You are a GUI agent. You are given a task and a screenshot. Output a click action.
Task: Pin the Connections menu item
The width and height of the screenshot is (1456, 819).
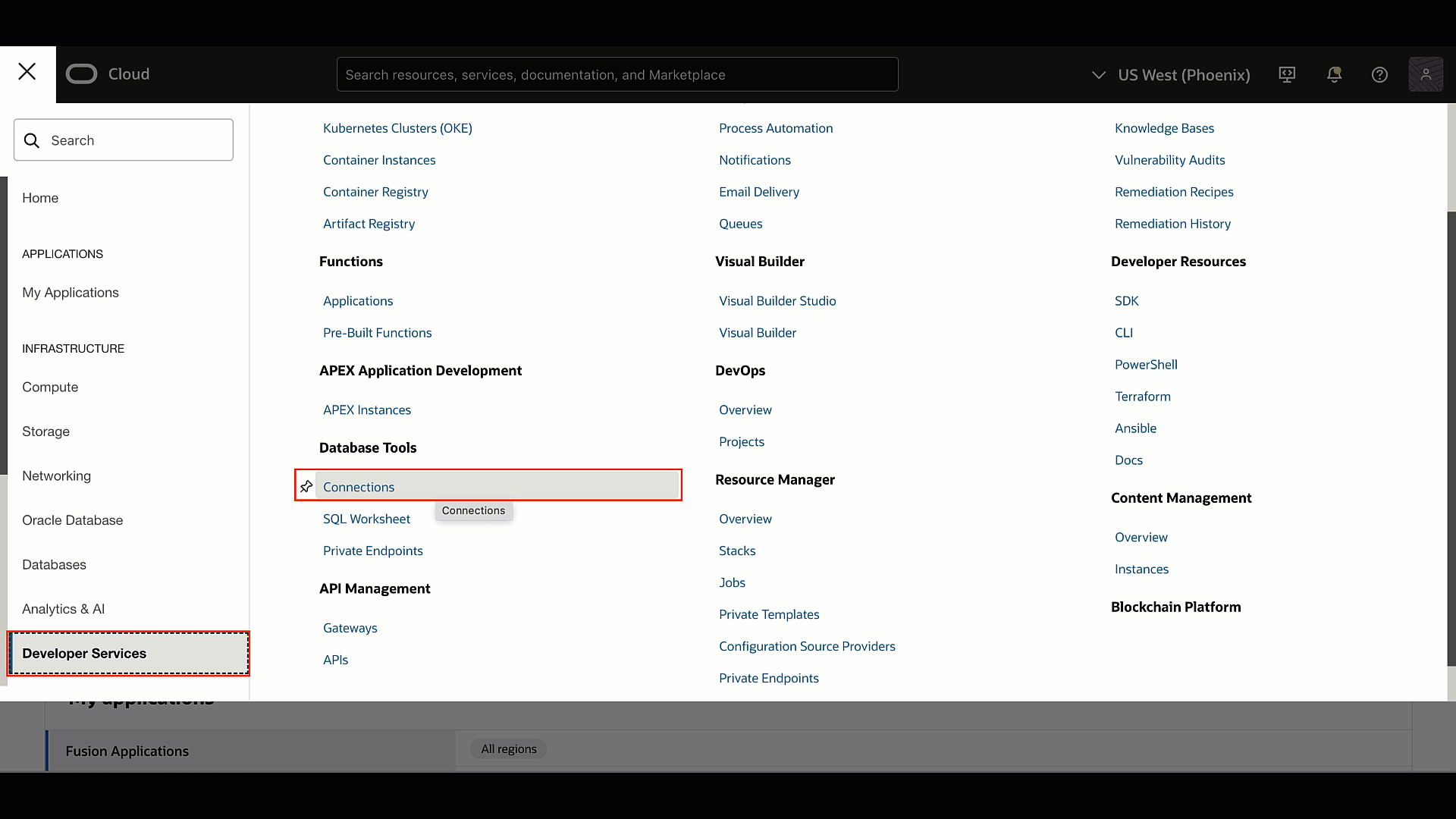[x=306, y=487]
